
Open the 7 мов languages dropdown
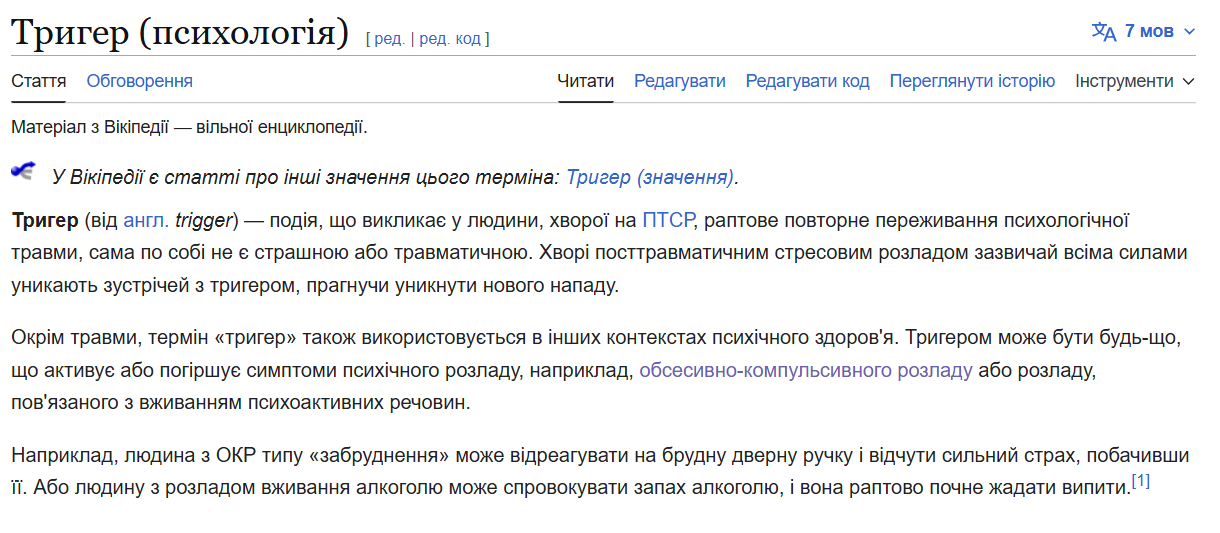coord(1143,31)
